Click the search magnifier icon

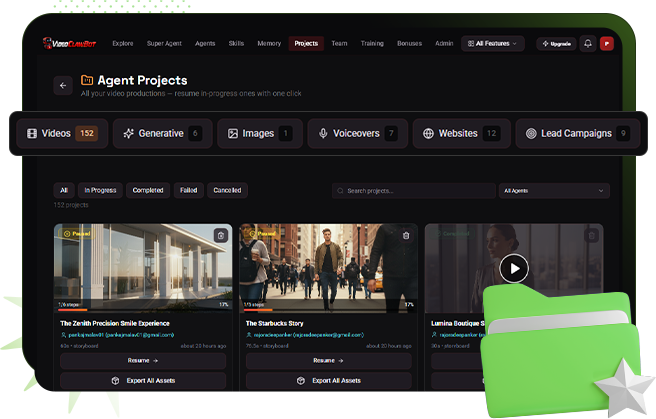(x=340, y=191)
